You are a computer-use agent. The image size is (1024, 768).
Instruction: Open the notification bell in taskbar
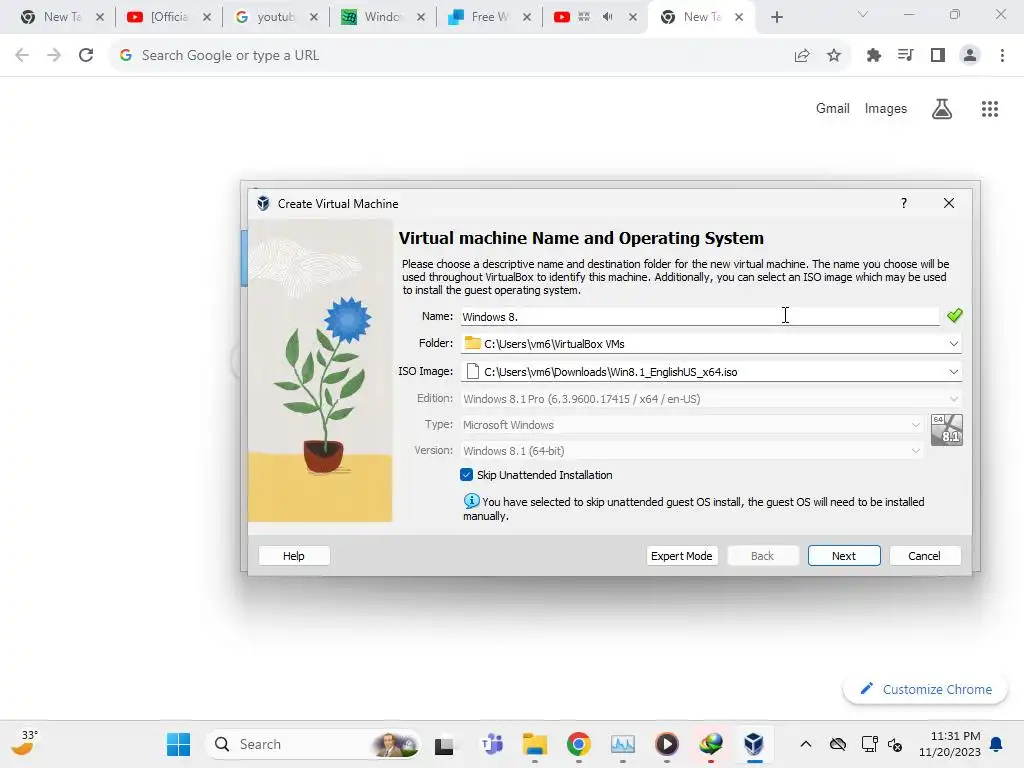point(997,744)
